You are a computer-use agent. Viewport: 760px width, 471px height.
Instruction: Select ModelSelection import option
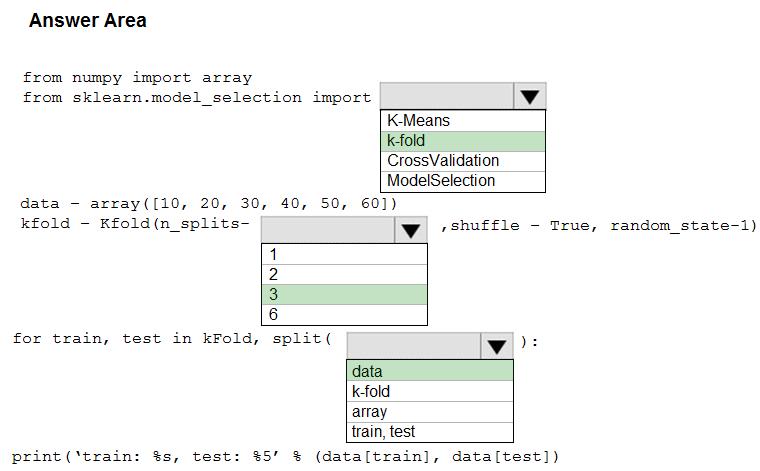463,181
